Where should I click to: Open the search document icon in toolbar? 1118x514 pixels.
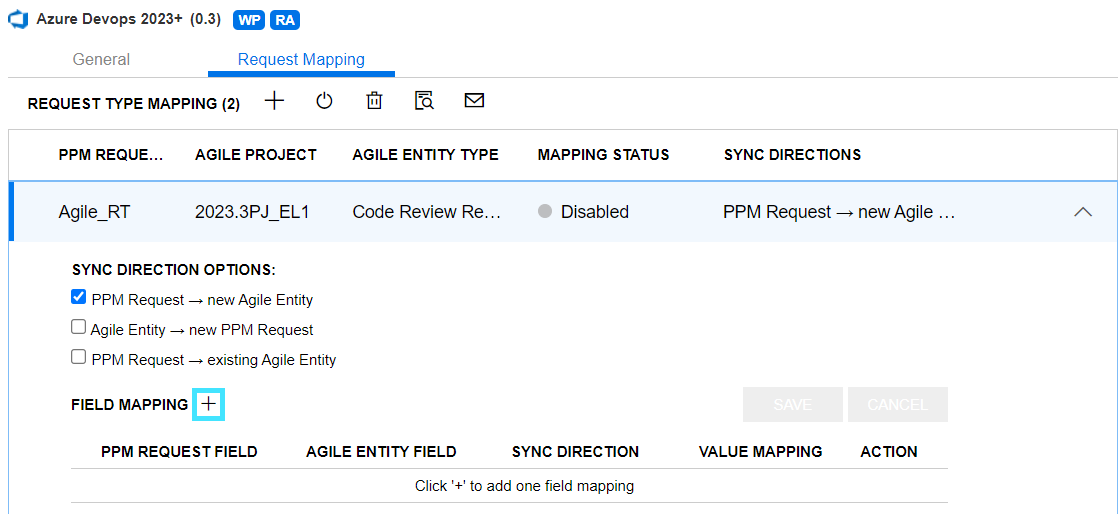pyautogui.click(x=424, y=101)
